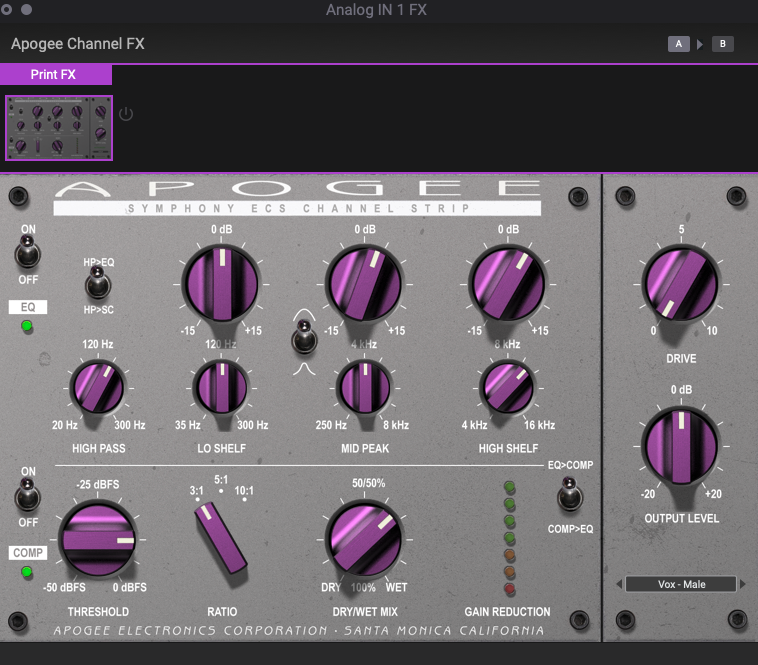Viewport: 758px width, 665px height.
Task: Click the green COMP status LED
Action: [27, 572]
